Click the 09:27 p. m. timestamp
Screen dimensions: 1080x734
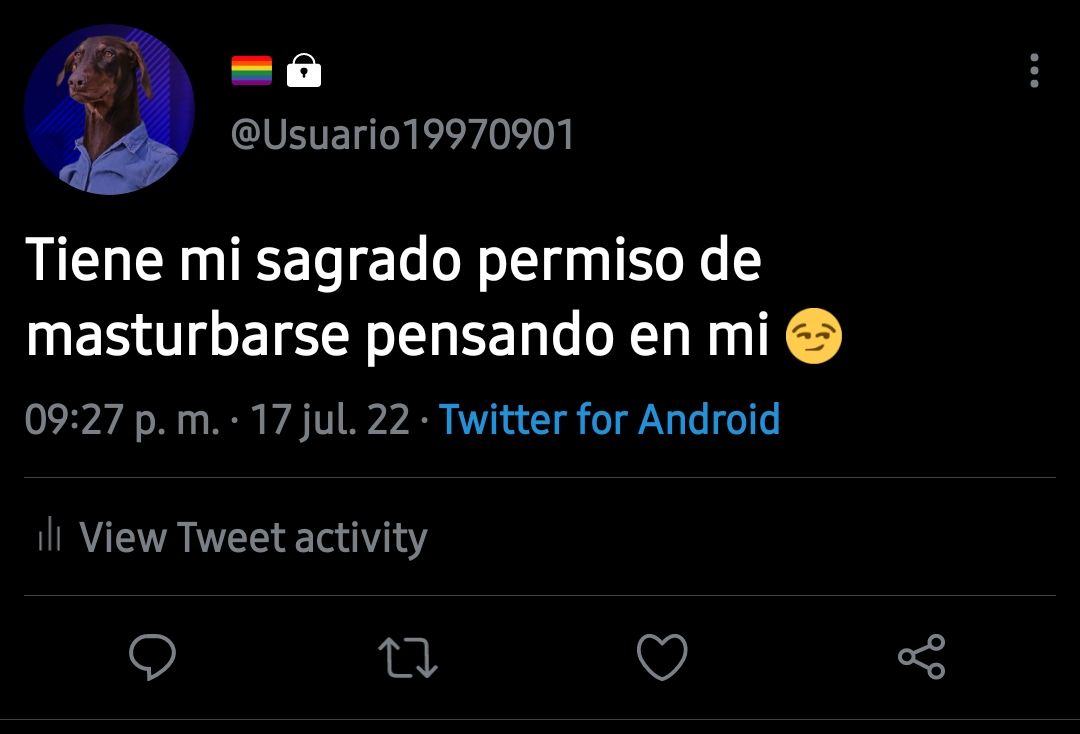(123, 420)
